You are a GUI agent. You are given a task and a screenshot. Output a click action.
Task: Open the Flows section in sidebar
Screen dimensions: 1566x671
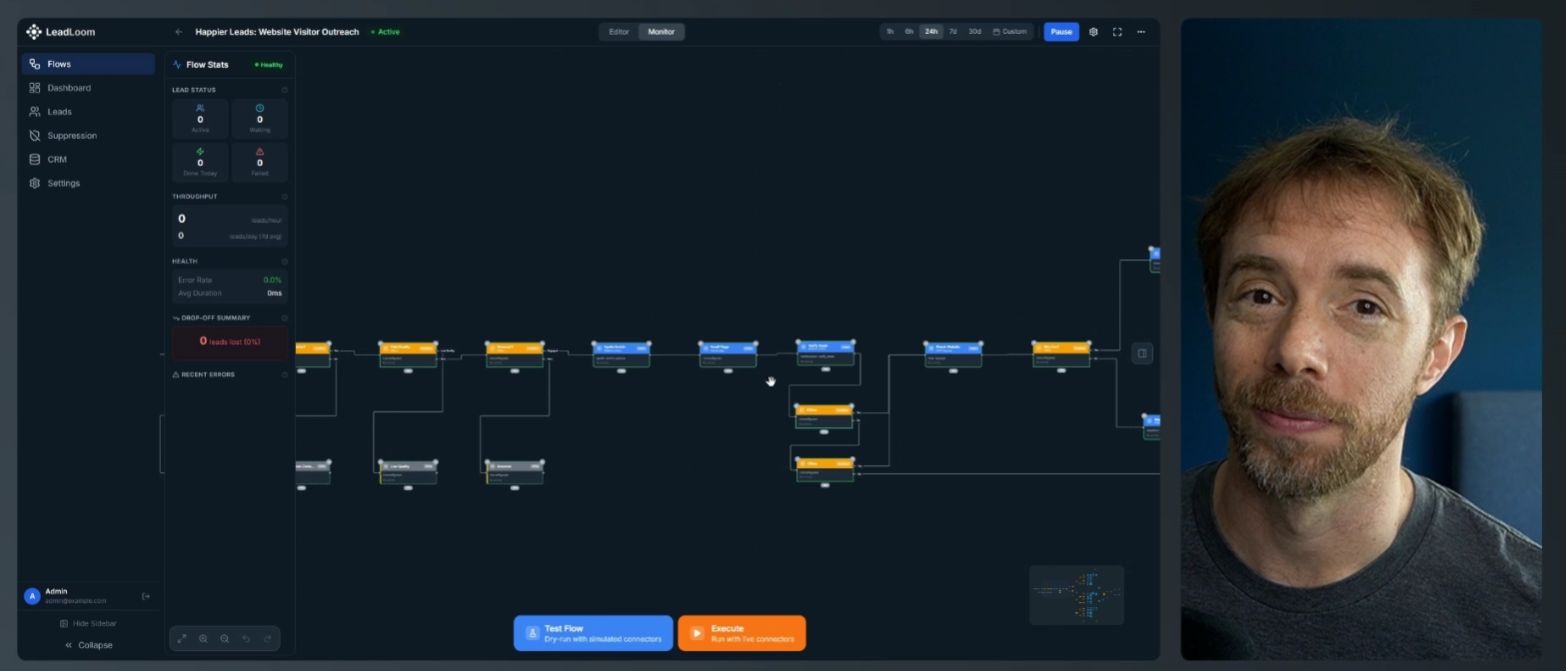(88, 64)
